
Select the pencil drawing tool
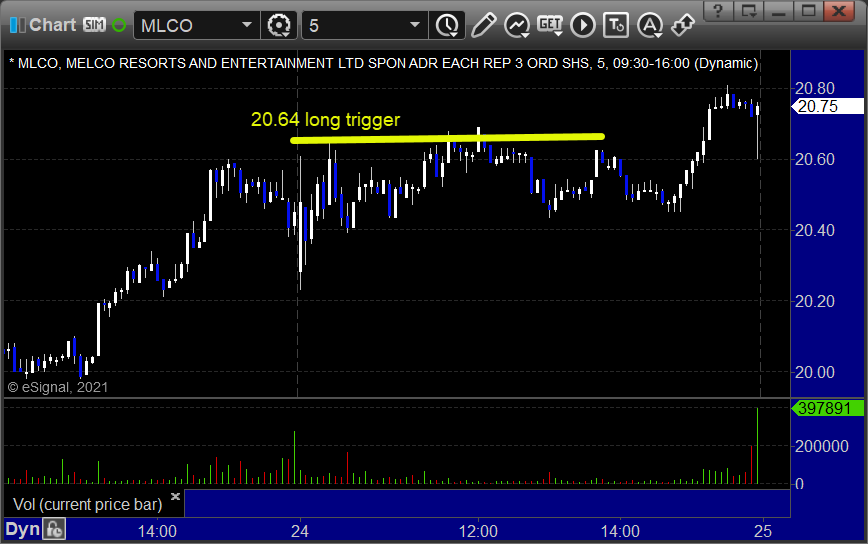(483, 25)
